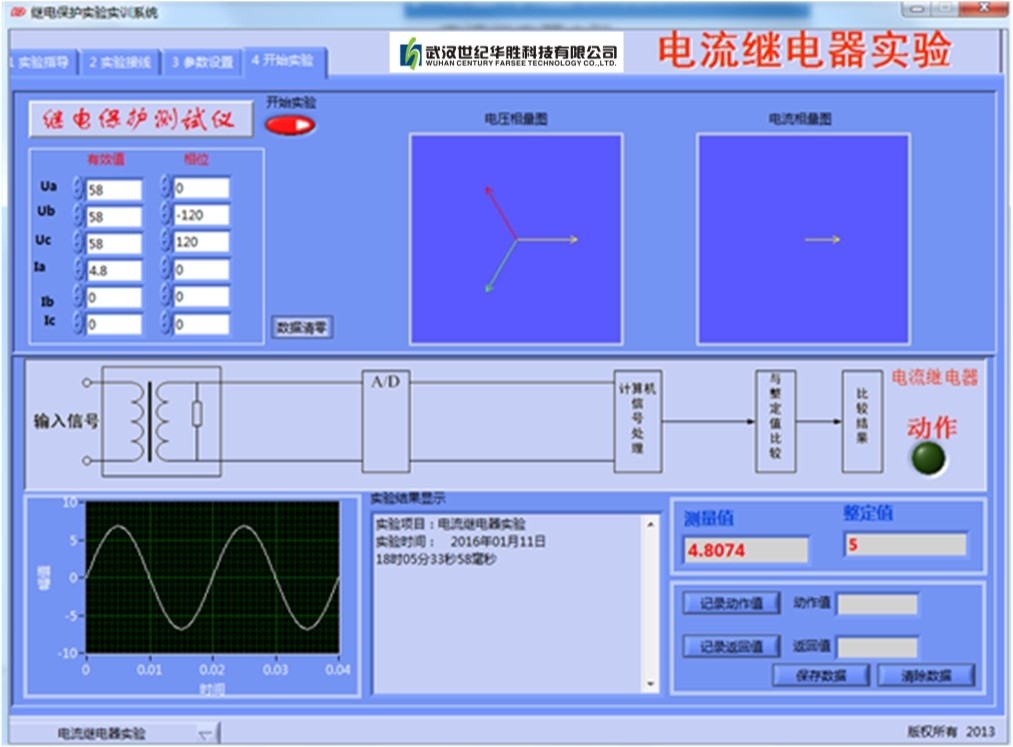Click the Ua 有效值 stepper arrows

79,189
